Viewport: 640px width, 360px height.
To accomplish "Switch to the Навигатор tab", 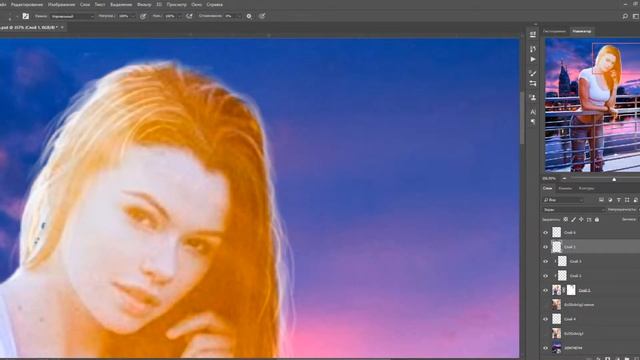I will (582, 31).
